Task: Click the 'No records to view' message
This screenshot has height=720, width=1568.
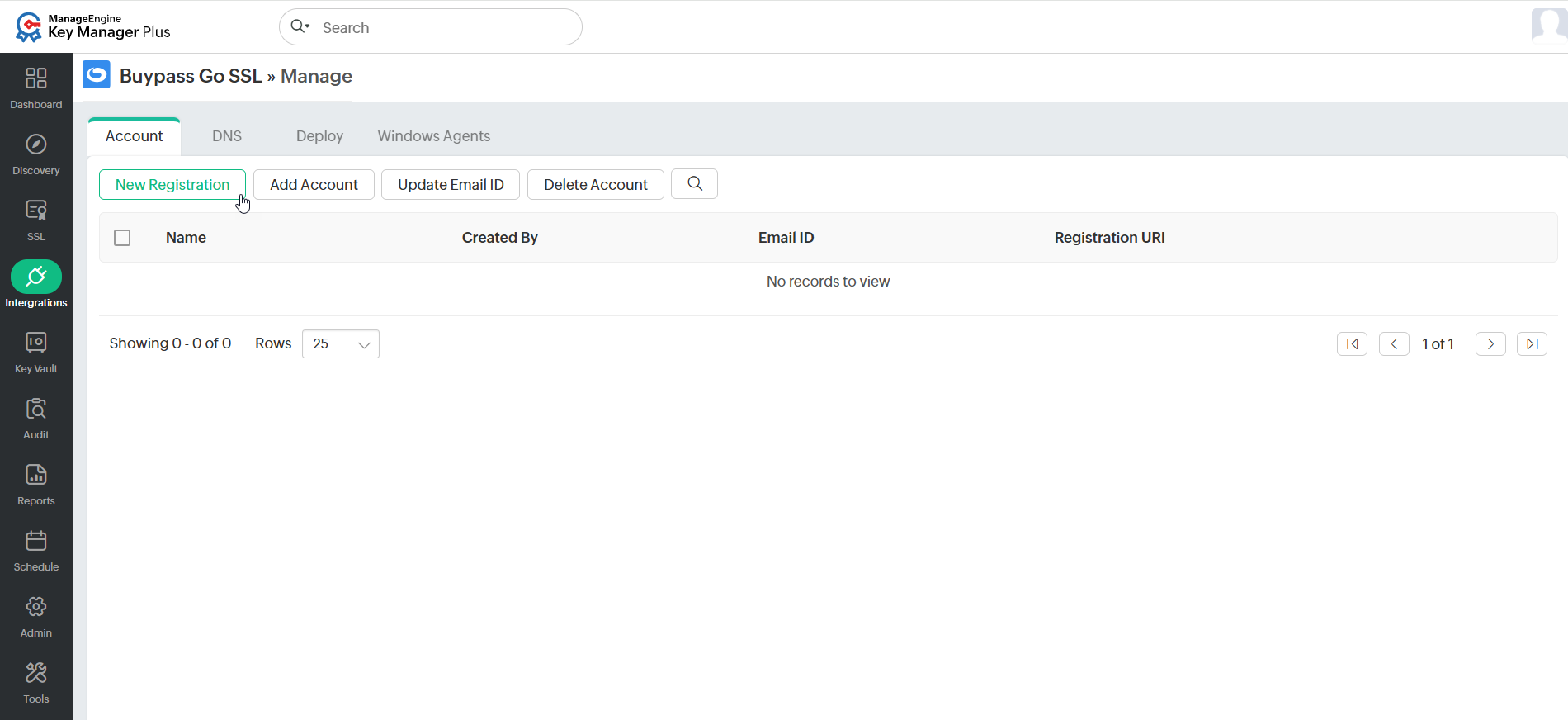Action: coord(829,282)
